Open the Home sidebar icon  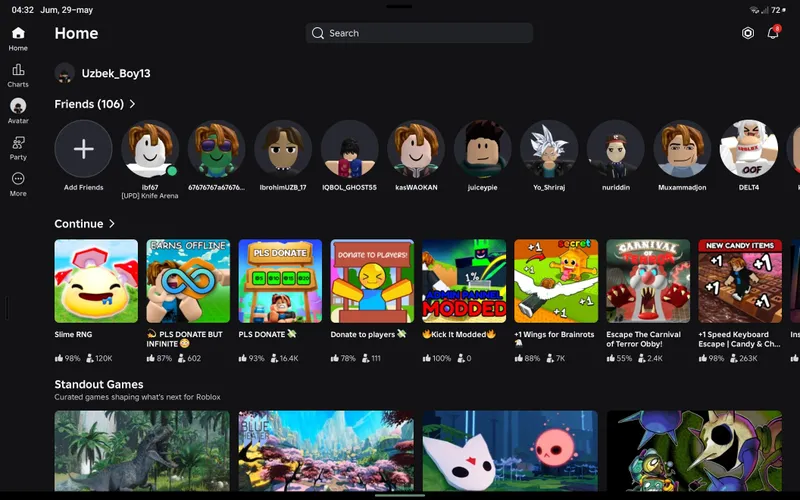click(18, 34)
